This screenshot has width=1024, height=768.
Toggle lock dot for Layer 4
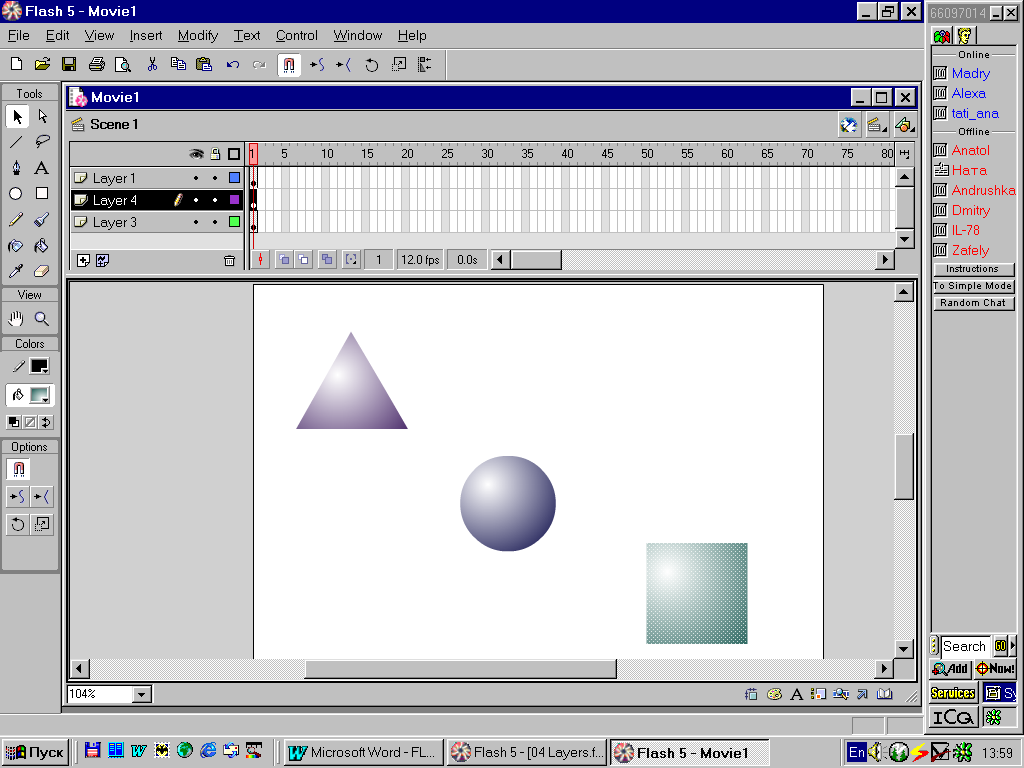click(x=215, y=200)
